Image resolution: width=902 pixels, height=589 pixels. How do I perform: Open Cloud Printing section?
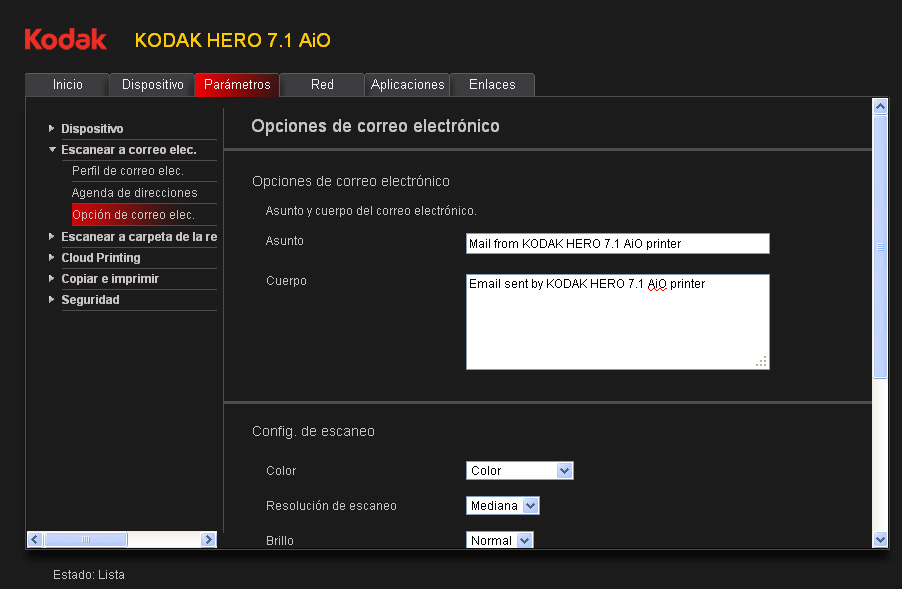pyautogui.click(x=101, y=258)
